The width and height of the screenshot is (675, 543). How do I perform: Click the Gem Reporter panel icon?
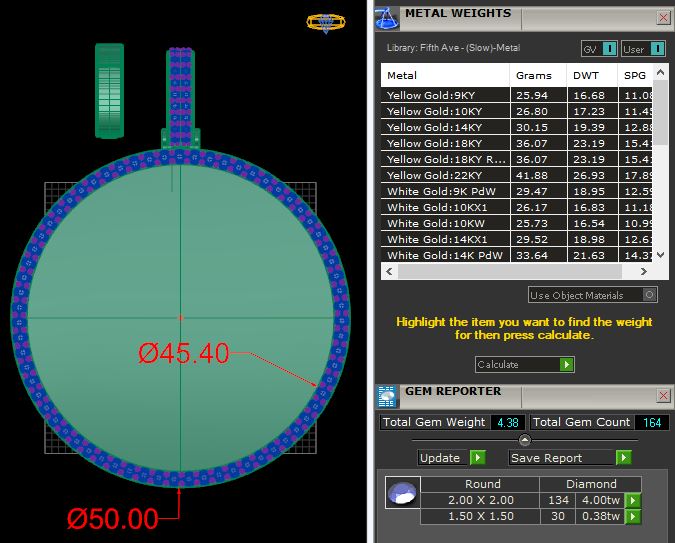pyautogui.click(x=387, y=395)
